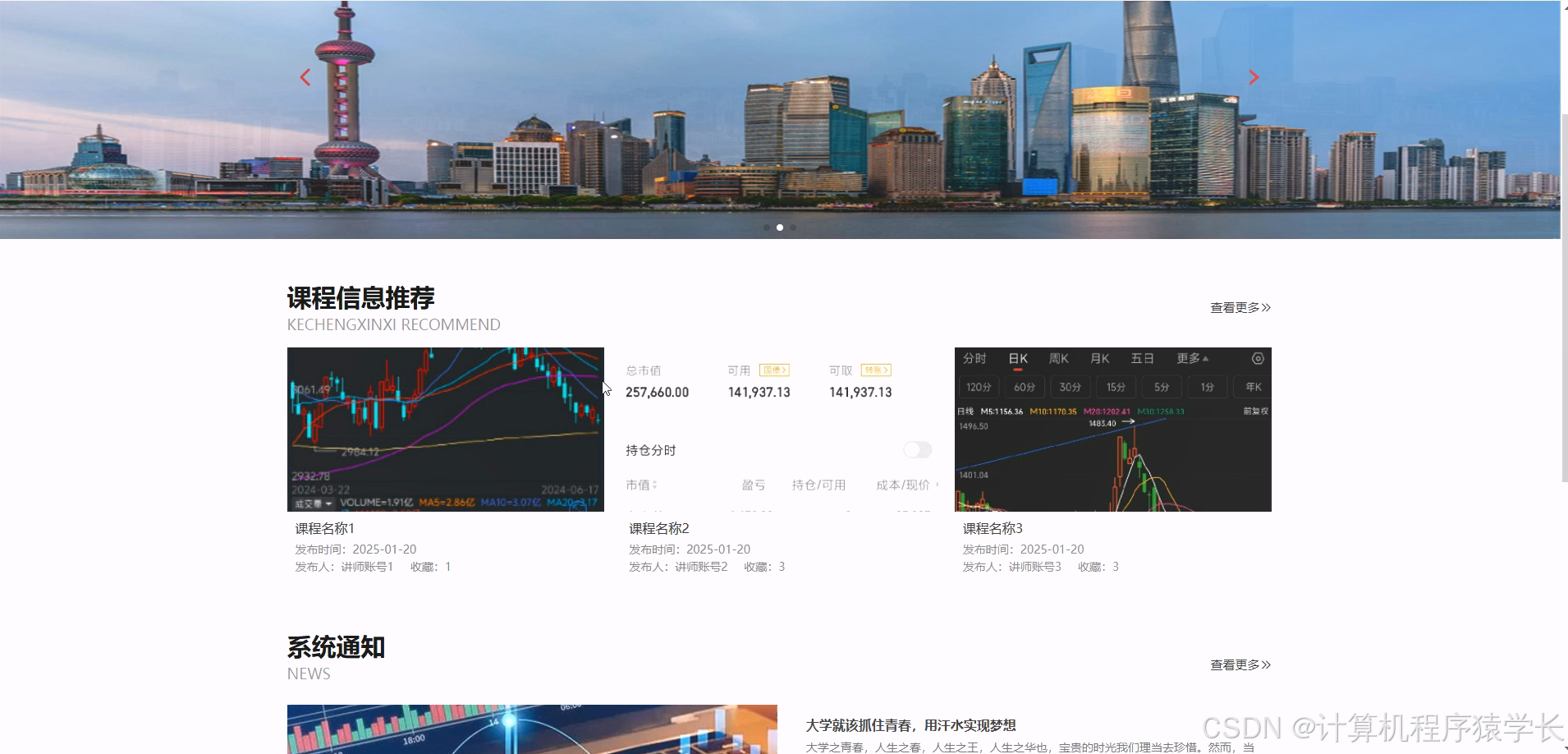Open the system notice image thumbnail
Viewport: 1568px width, 754px height.
click(532, 729)
